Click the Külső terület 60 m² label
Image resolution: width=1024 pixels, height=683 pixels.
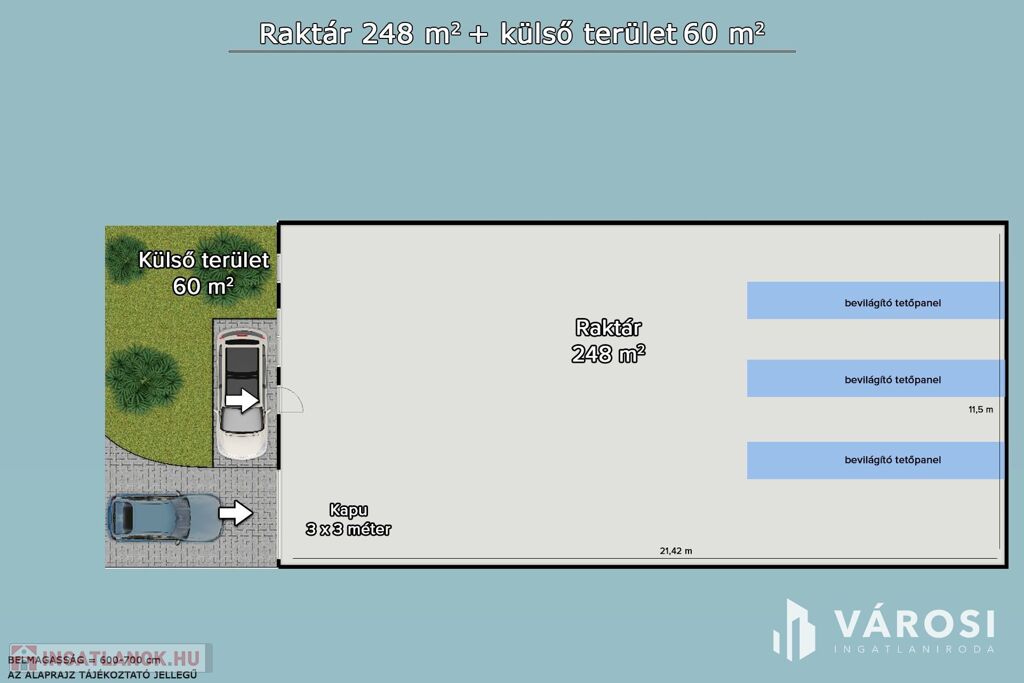(x=203, y=272)
